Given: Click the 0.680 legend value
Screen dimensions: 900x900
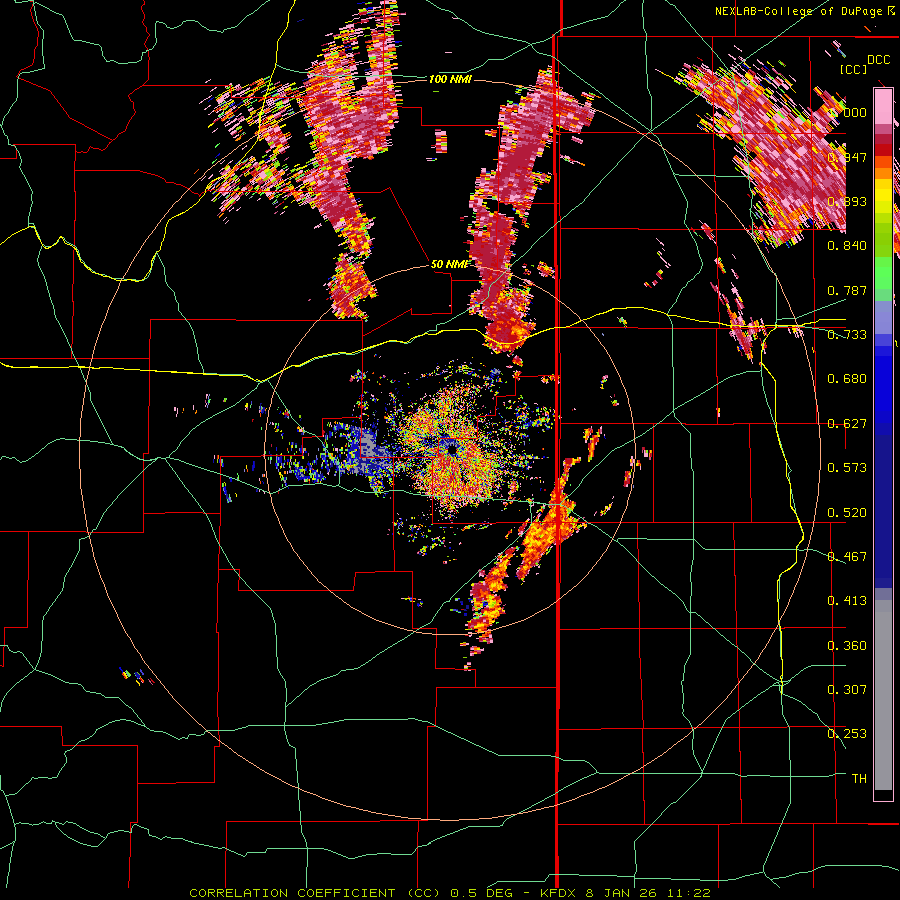Looking at the screenshot, I should click(847, 379).
